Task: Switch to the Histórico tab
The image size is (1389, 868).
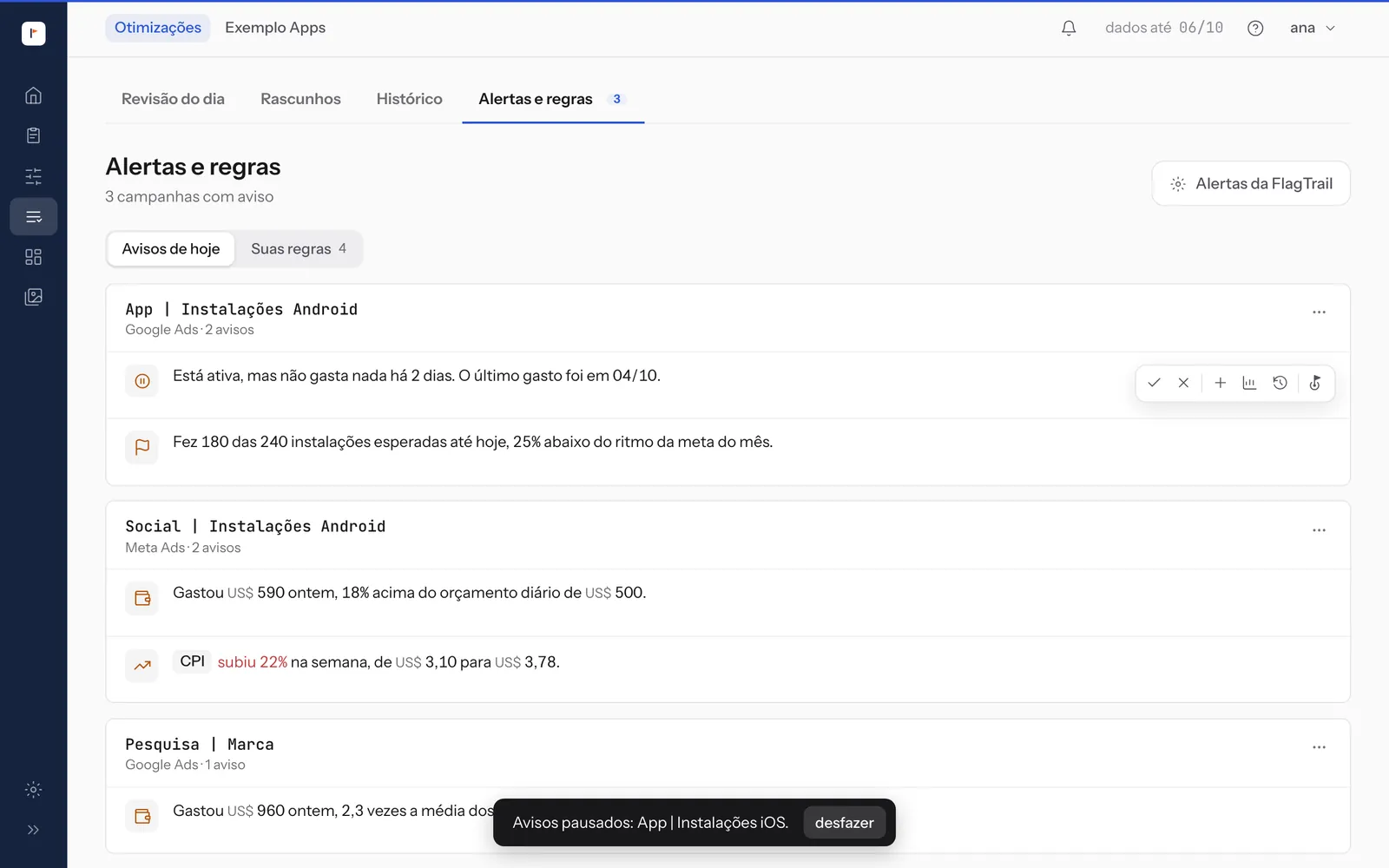Action: point(409,99)
